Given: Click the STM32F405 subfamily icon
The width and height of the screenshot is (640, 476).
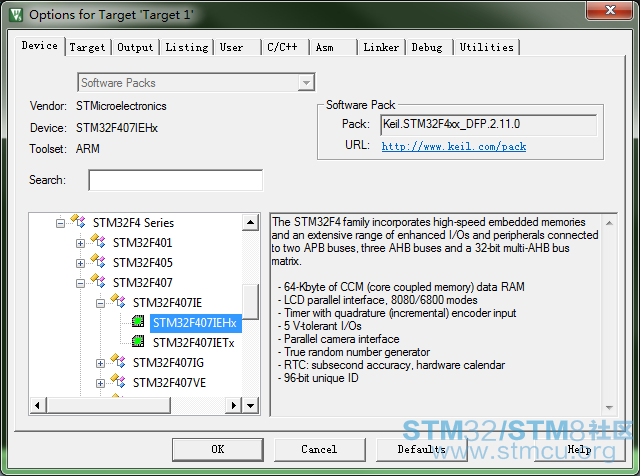Looking at the screenshot, I should [x=98, y=261].
